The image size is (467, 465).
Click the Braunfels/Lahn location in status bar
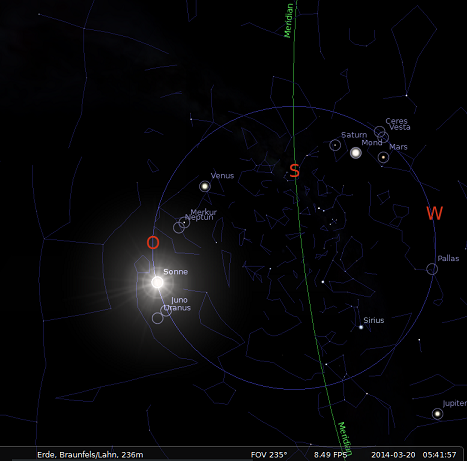click(90, 455)
